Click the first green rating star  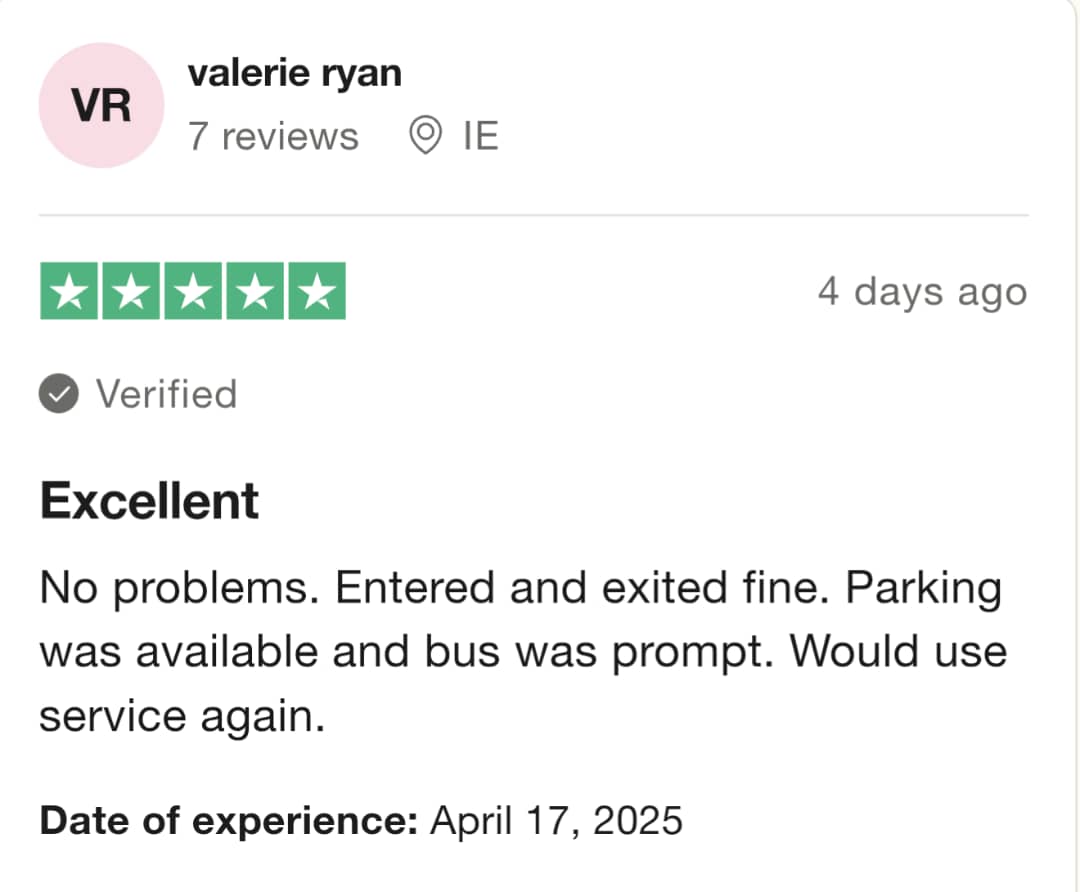pyautogui.click(x=69, y=291)
